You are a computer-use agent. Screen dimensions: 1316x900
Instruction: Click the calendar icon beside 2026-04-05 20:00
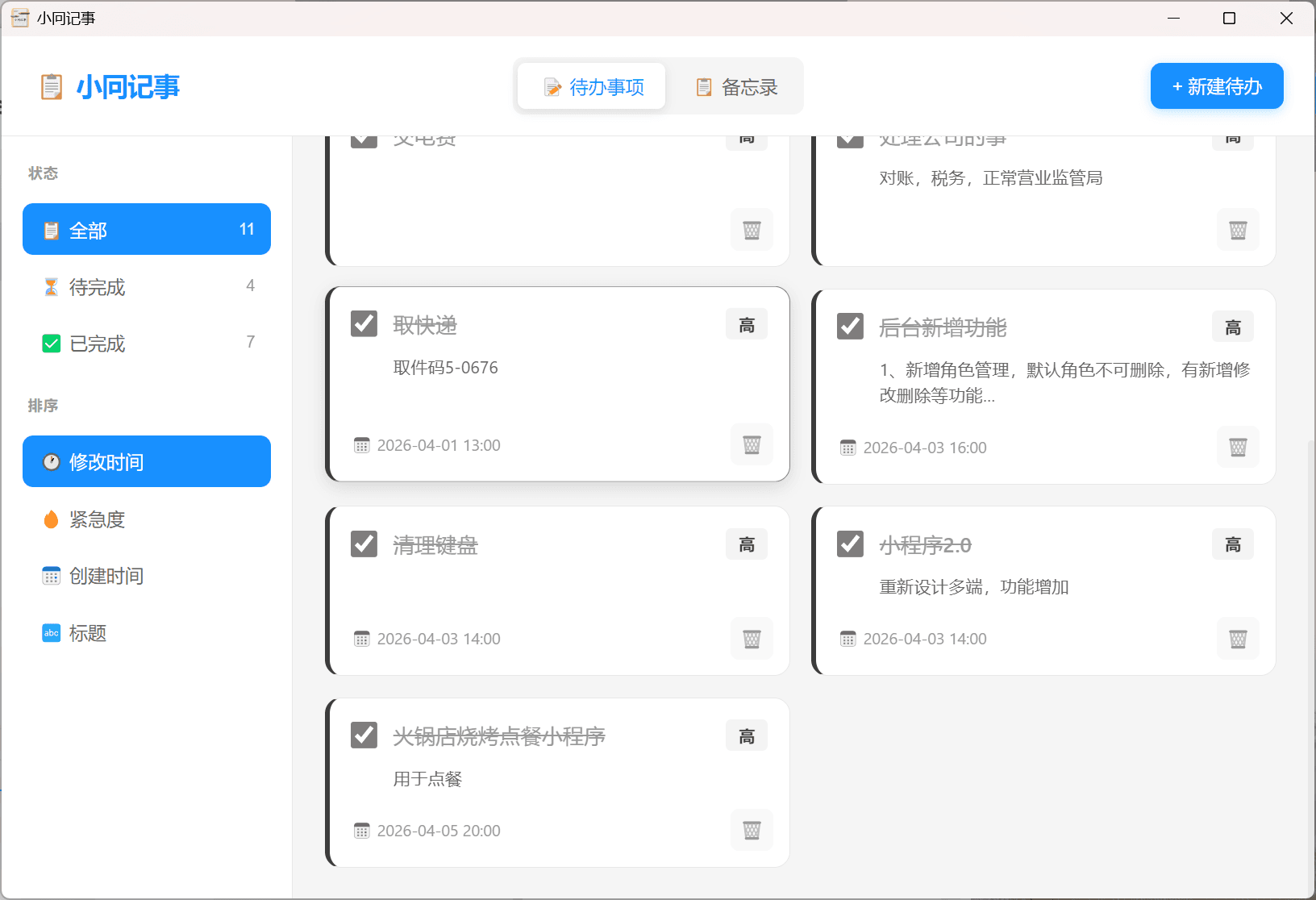(362, 831)
